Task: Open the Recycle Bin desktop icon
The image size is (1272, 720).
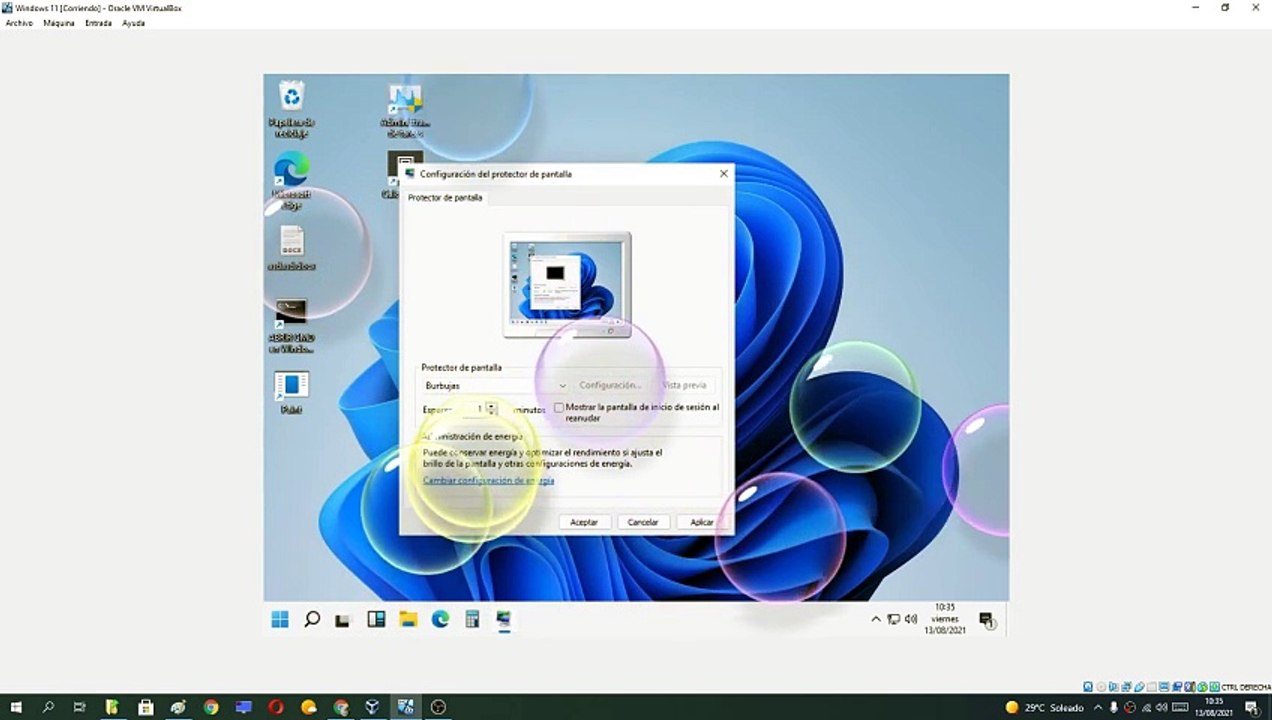Action: 291,108
